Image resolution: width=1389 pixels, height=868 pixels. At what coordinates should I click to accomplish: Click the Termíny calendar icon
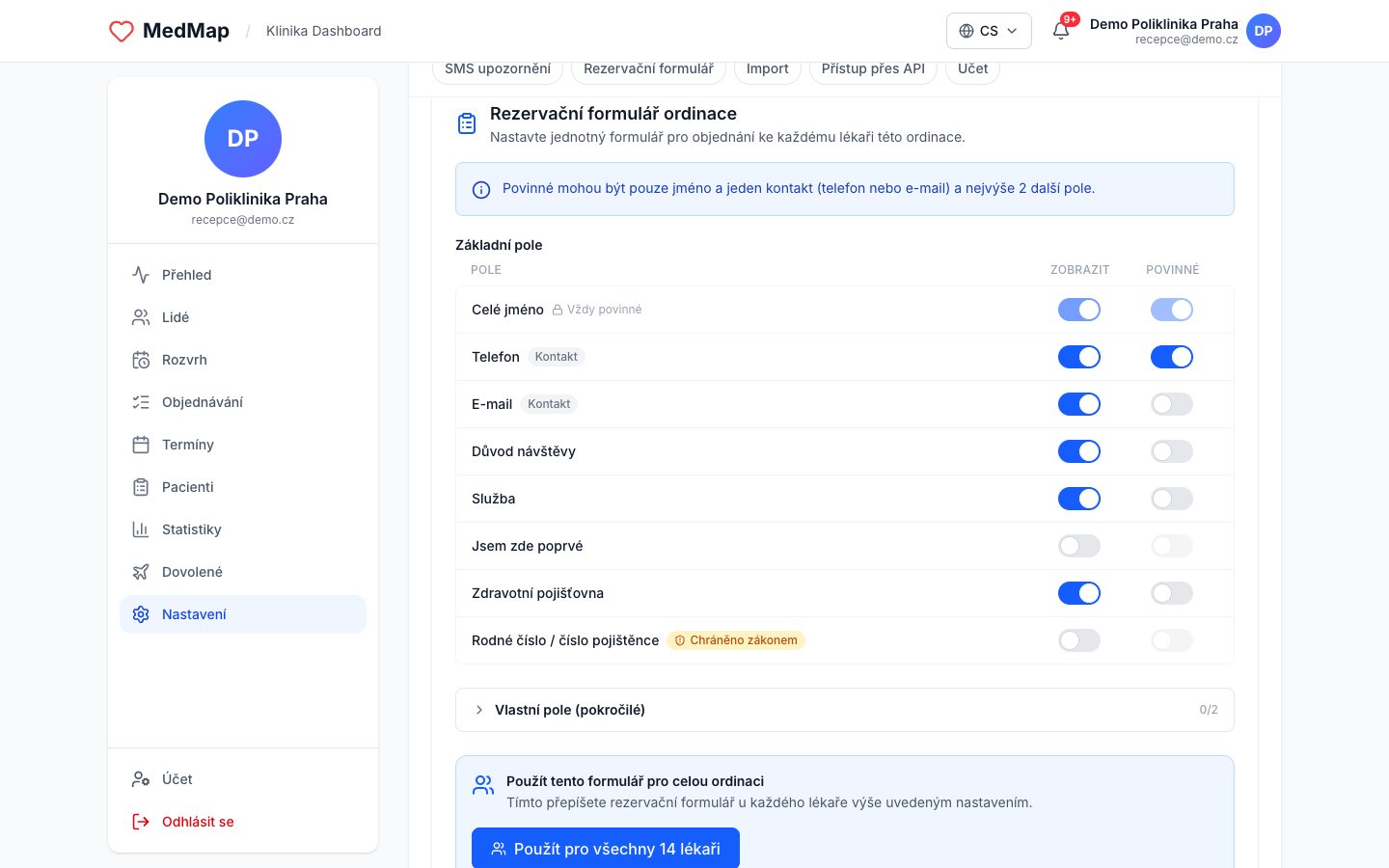(141, 445)
